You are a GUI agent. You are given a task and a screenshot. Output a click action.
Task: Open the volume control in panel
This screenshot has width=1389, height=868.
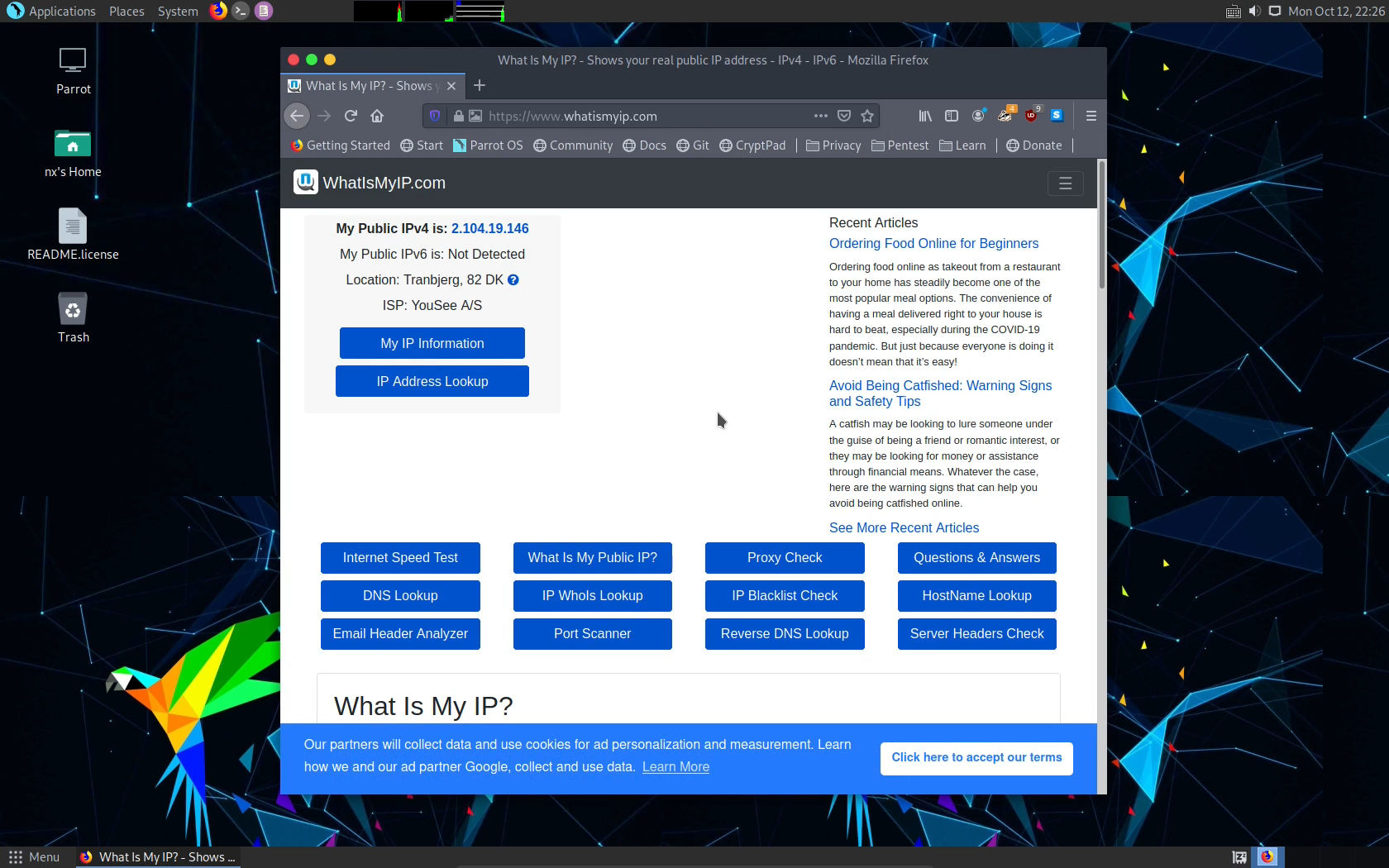pyautogui.click(x=1254, y=11)
